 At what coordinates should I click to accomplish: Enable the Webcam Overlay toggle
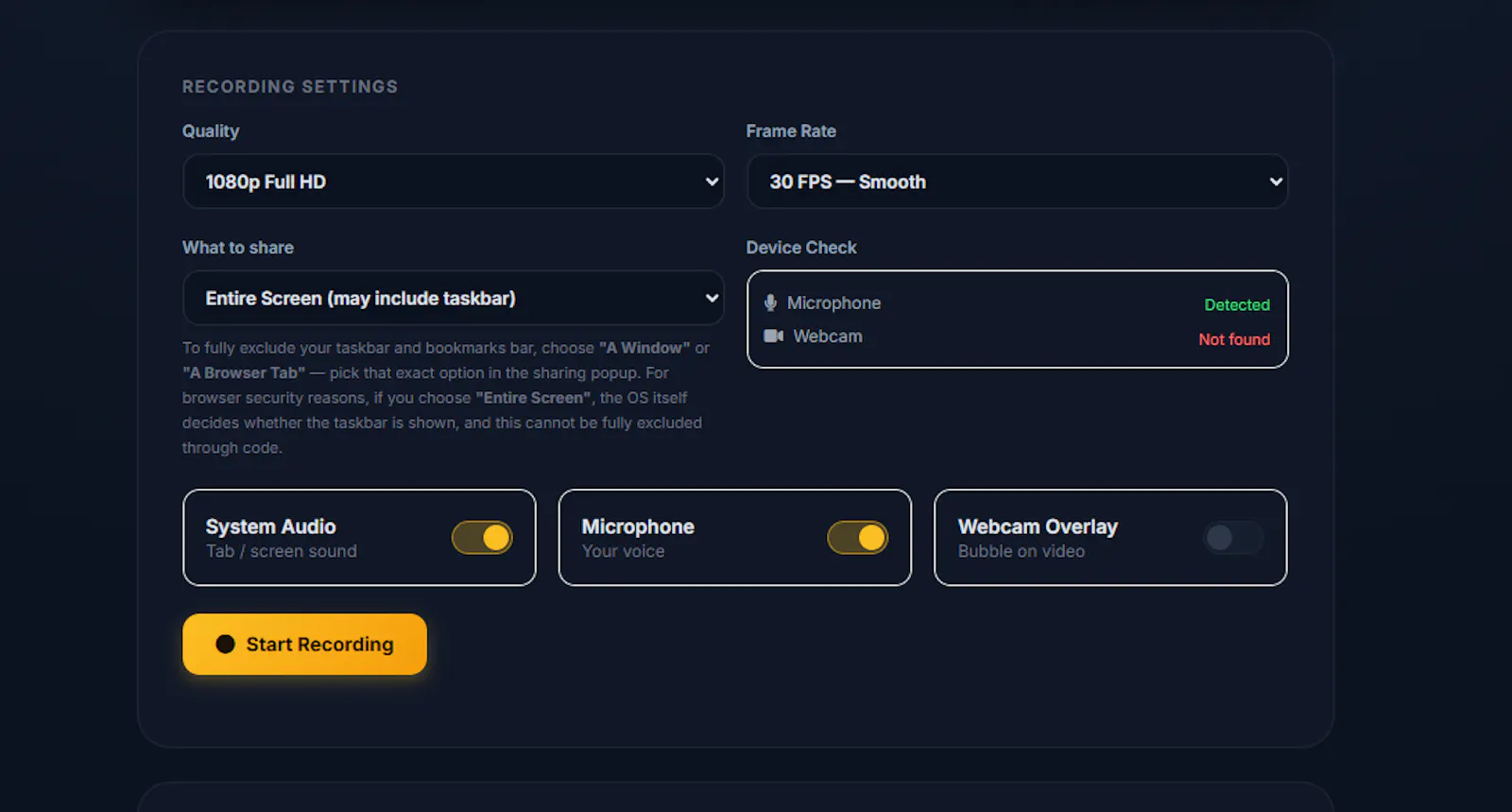click(x=1233, y=538)
